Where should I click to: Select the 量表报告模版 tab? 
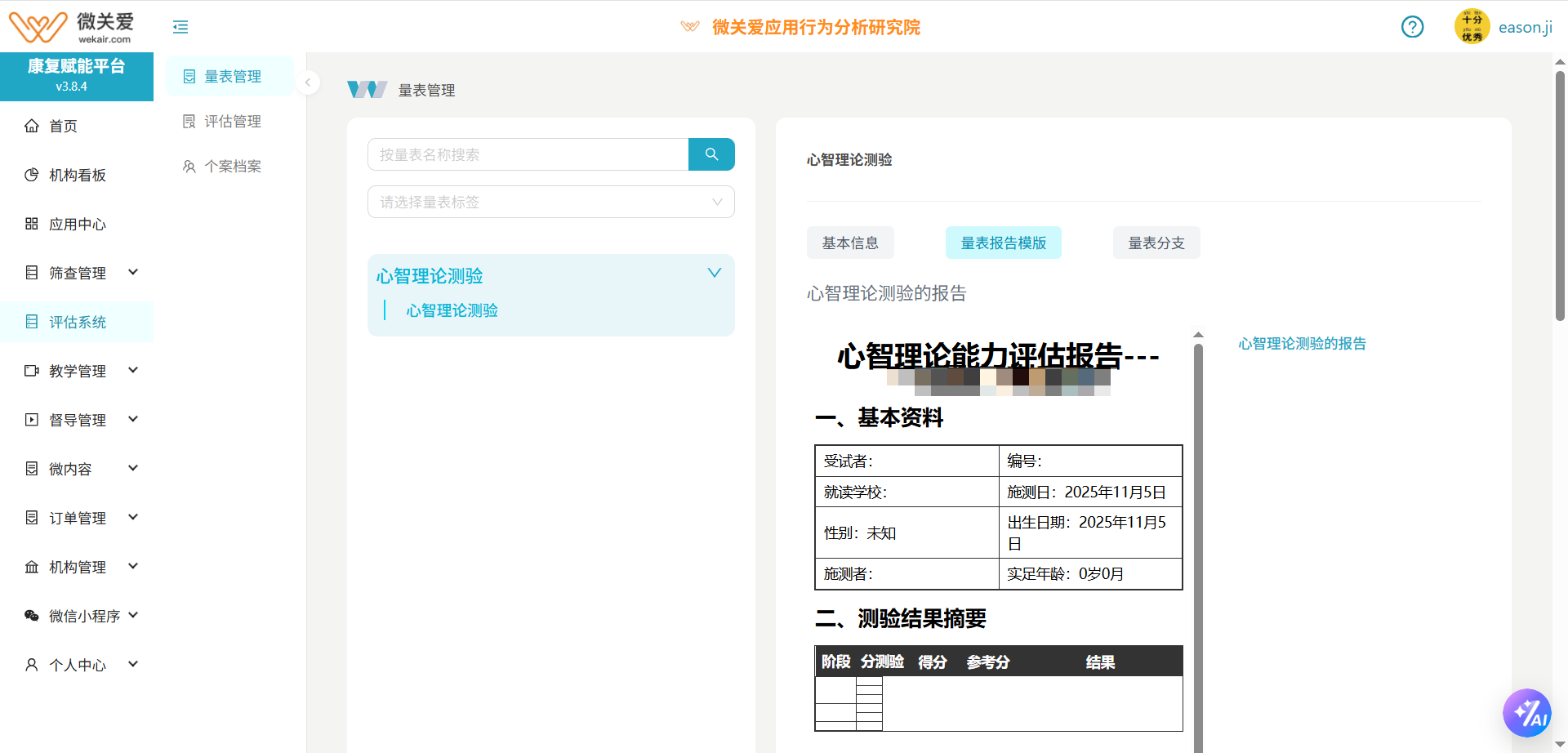tap(1003, 243)
